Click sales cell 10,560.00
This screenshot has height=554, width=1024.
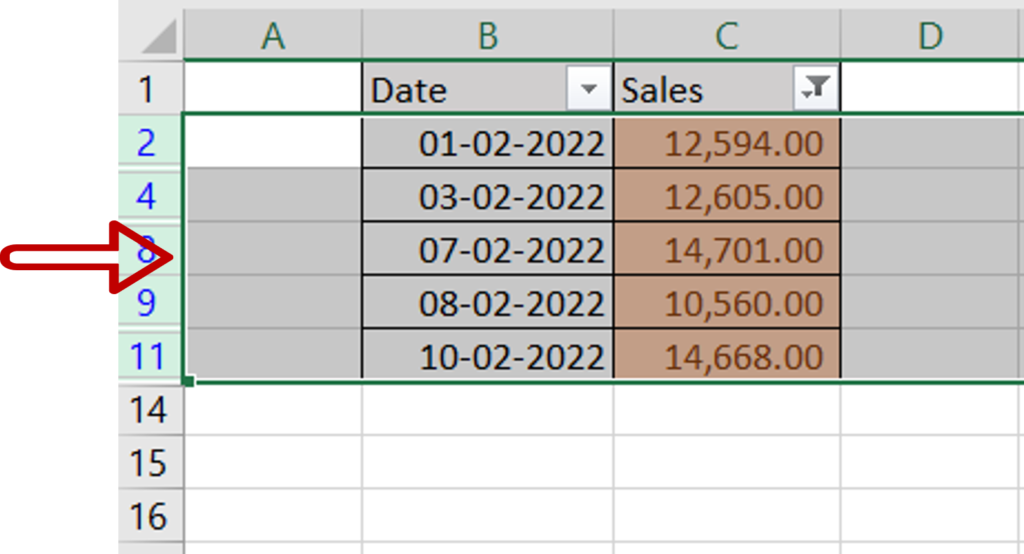(x=727, y=302)
